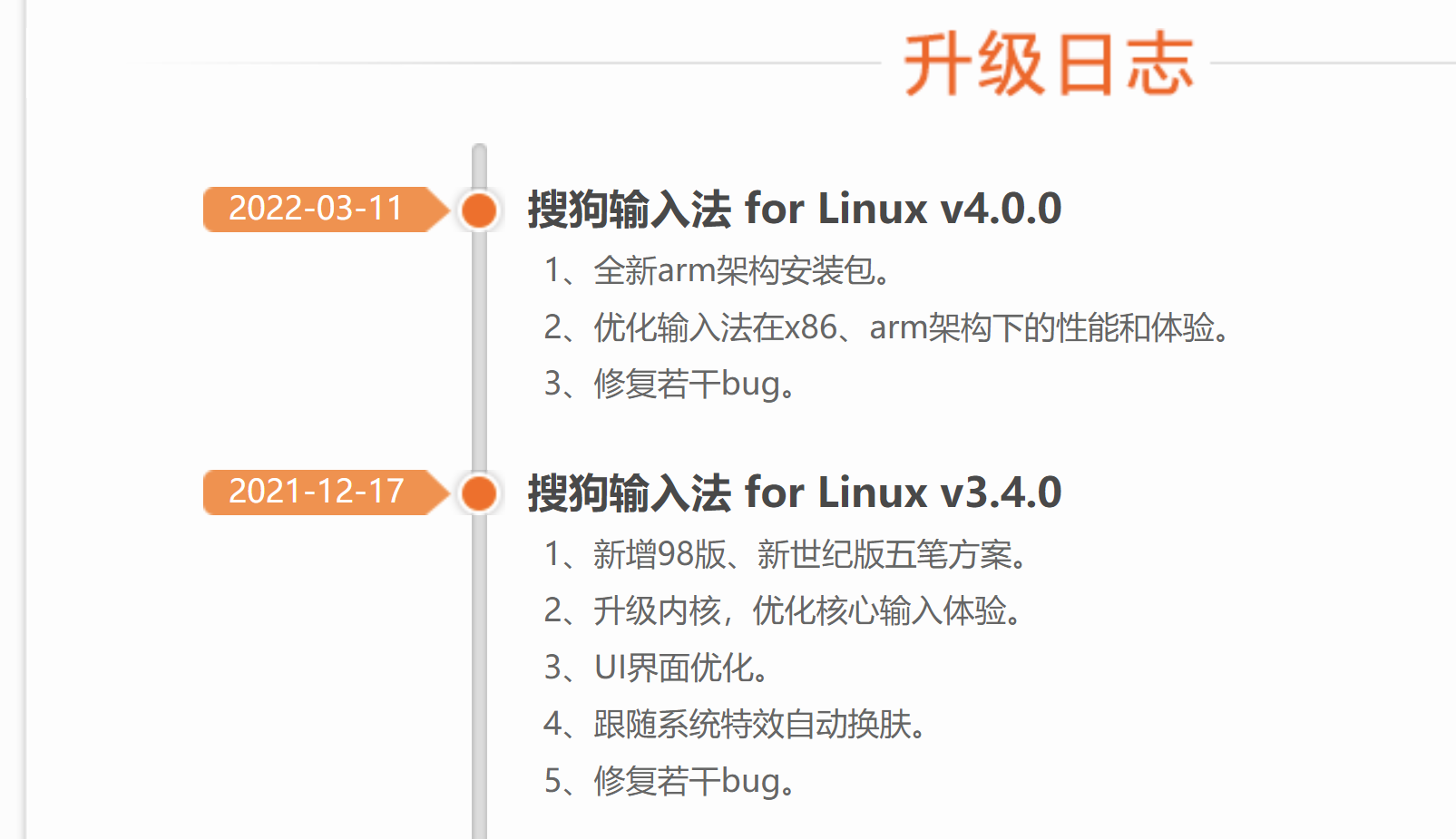Viewport: 1456px width, 839px height.
Task: Click the vertical page border at far left
Action: coord(25,417)
